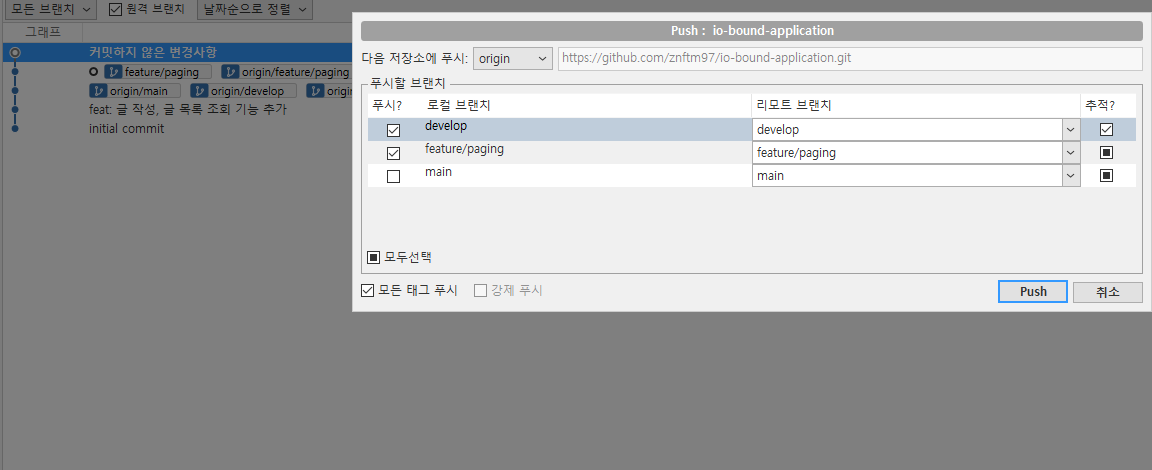Uncheck the 모든 태그 푸시 option

pyautogui.click(x=368, y=291)
